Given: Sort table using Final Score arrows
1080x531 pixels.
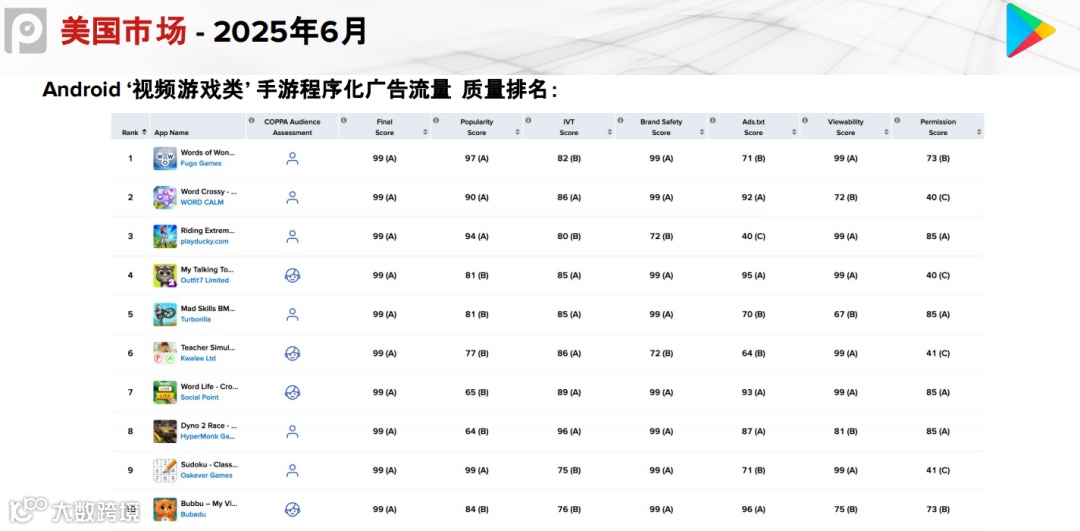Looking at the screenshot, I should point(426,132).
